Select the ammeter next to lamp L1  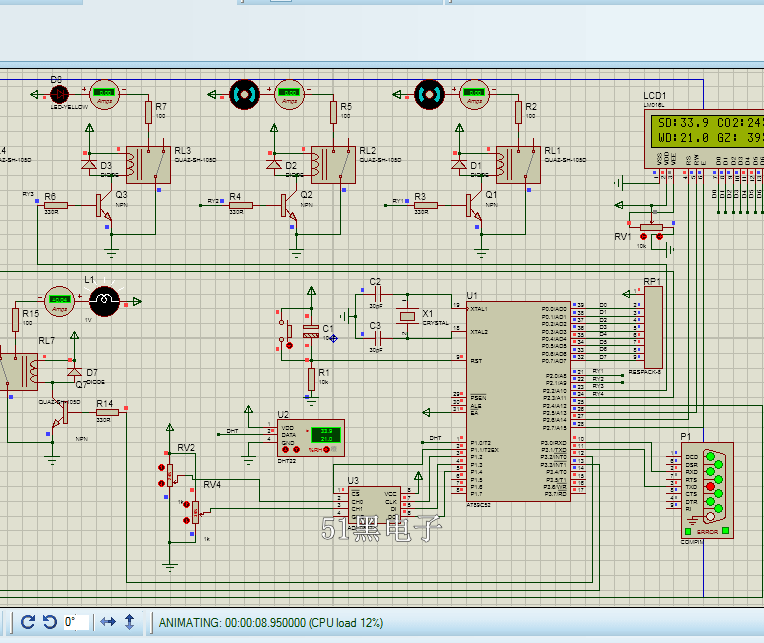(x=59, y=302)
